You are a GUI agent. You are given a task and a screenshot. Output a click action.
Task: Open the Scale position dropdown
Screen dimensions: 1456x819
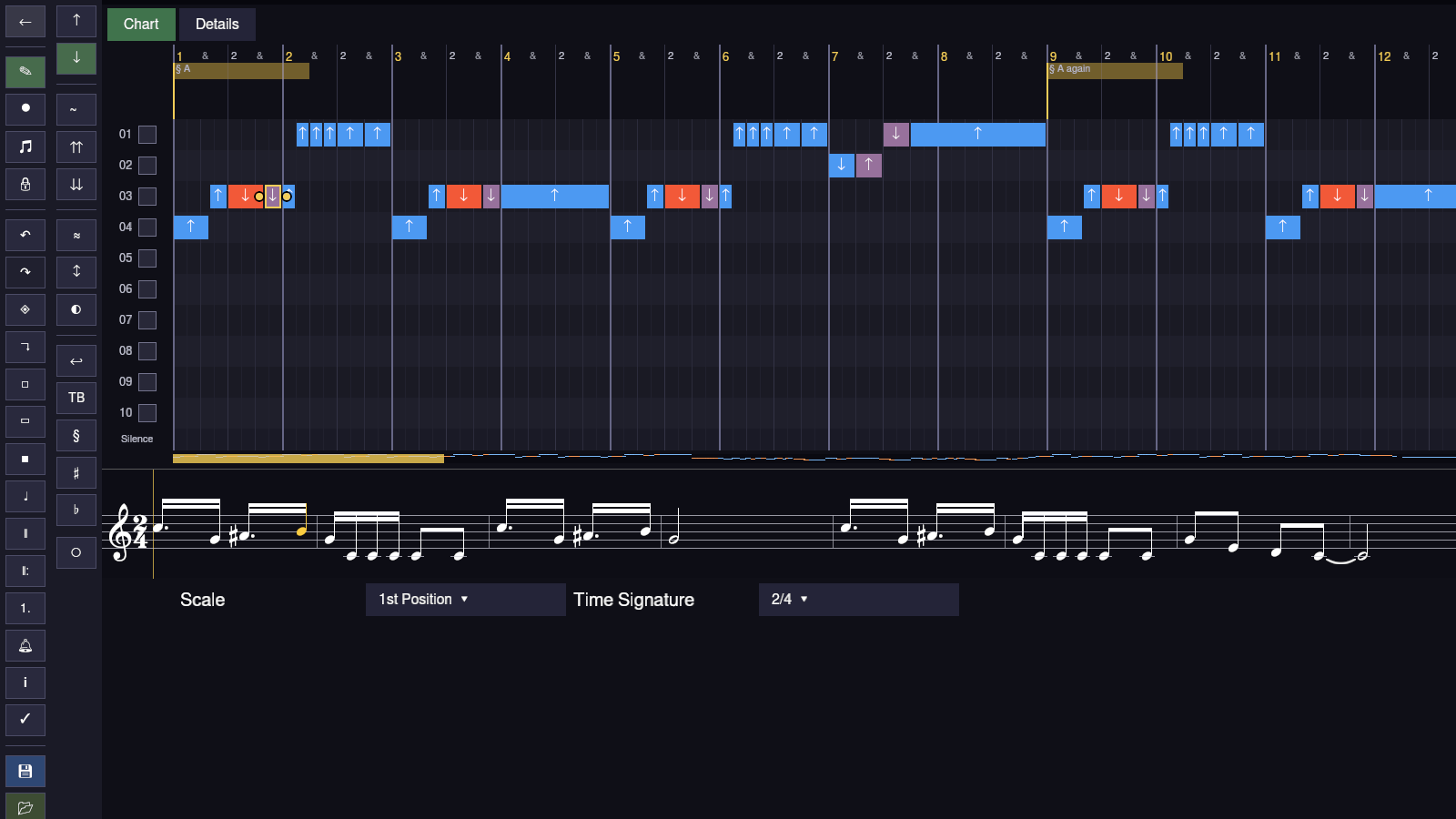[465, 600]
